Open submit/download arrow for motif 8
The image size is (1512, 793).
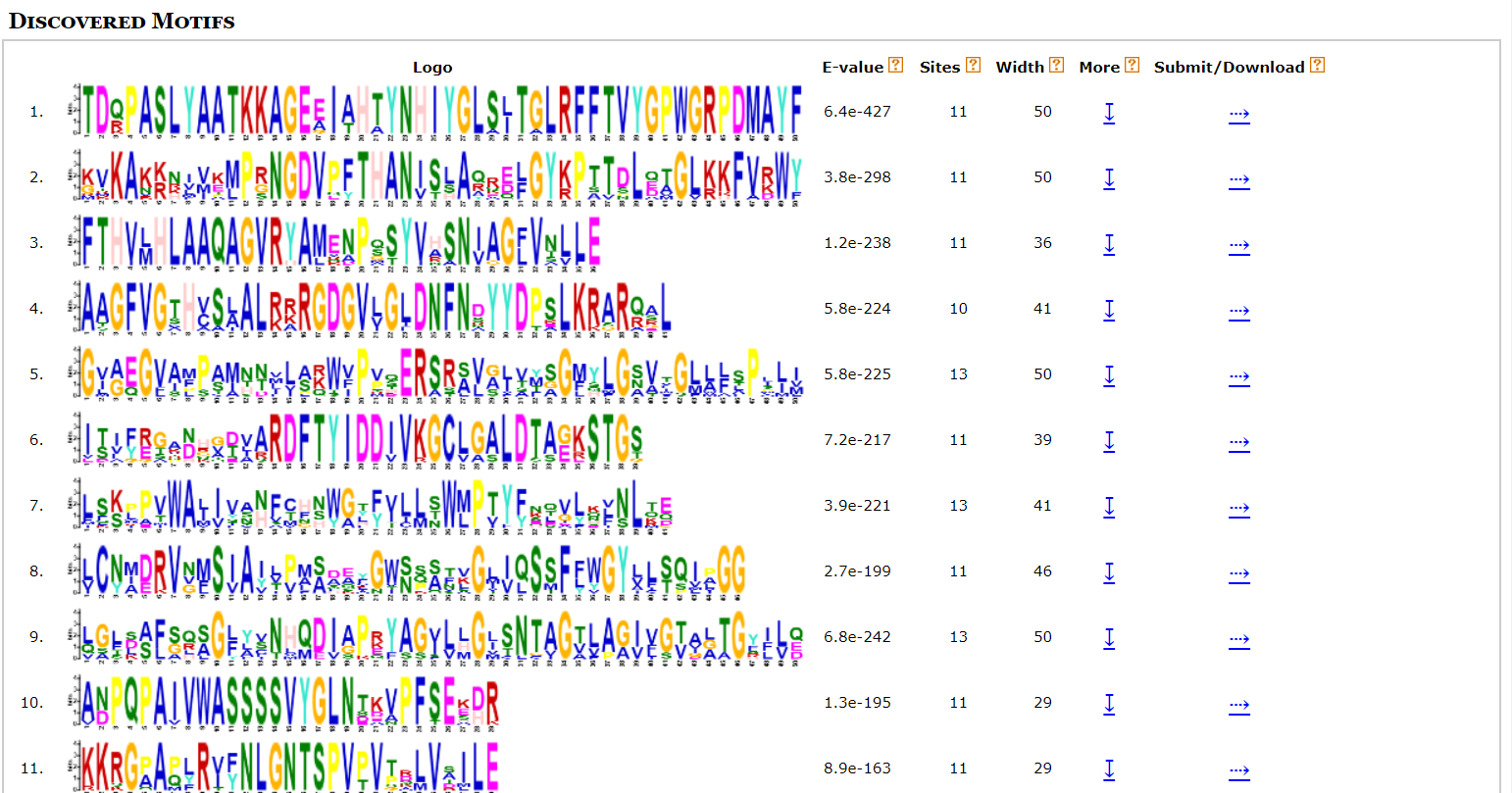1239,574
